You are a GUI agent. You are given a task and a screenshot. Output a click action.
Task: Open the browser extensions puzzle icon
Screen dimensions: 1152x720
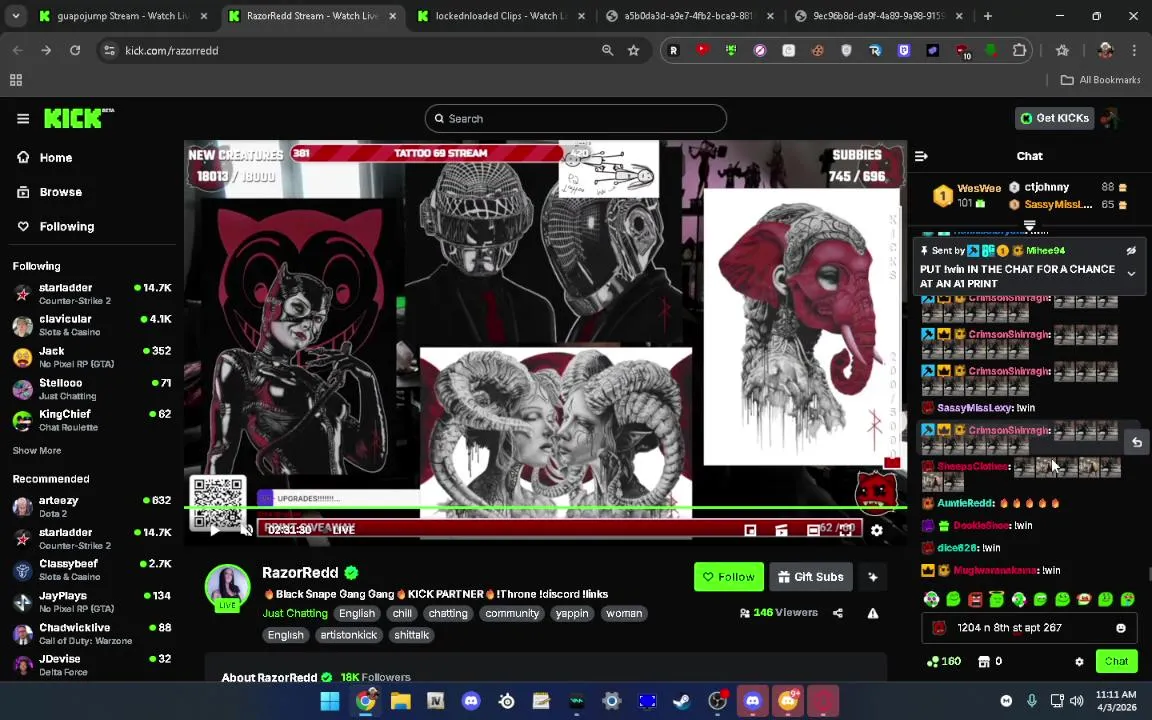(x=1019, y=50)
